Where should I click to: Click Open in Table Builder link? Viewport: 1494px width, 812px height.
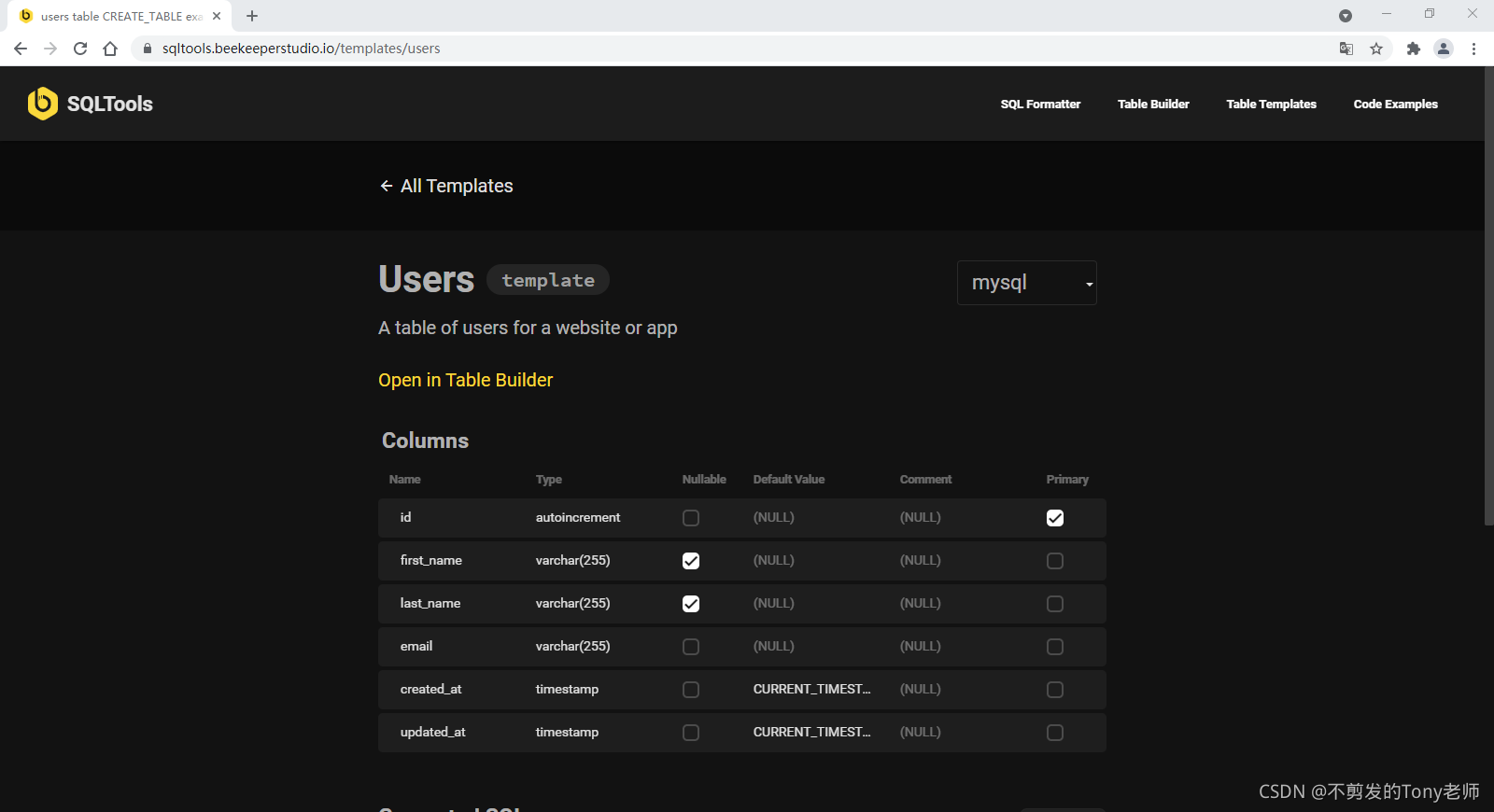click(465, 380)
